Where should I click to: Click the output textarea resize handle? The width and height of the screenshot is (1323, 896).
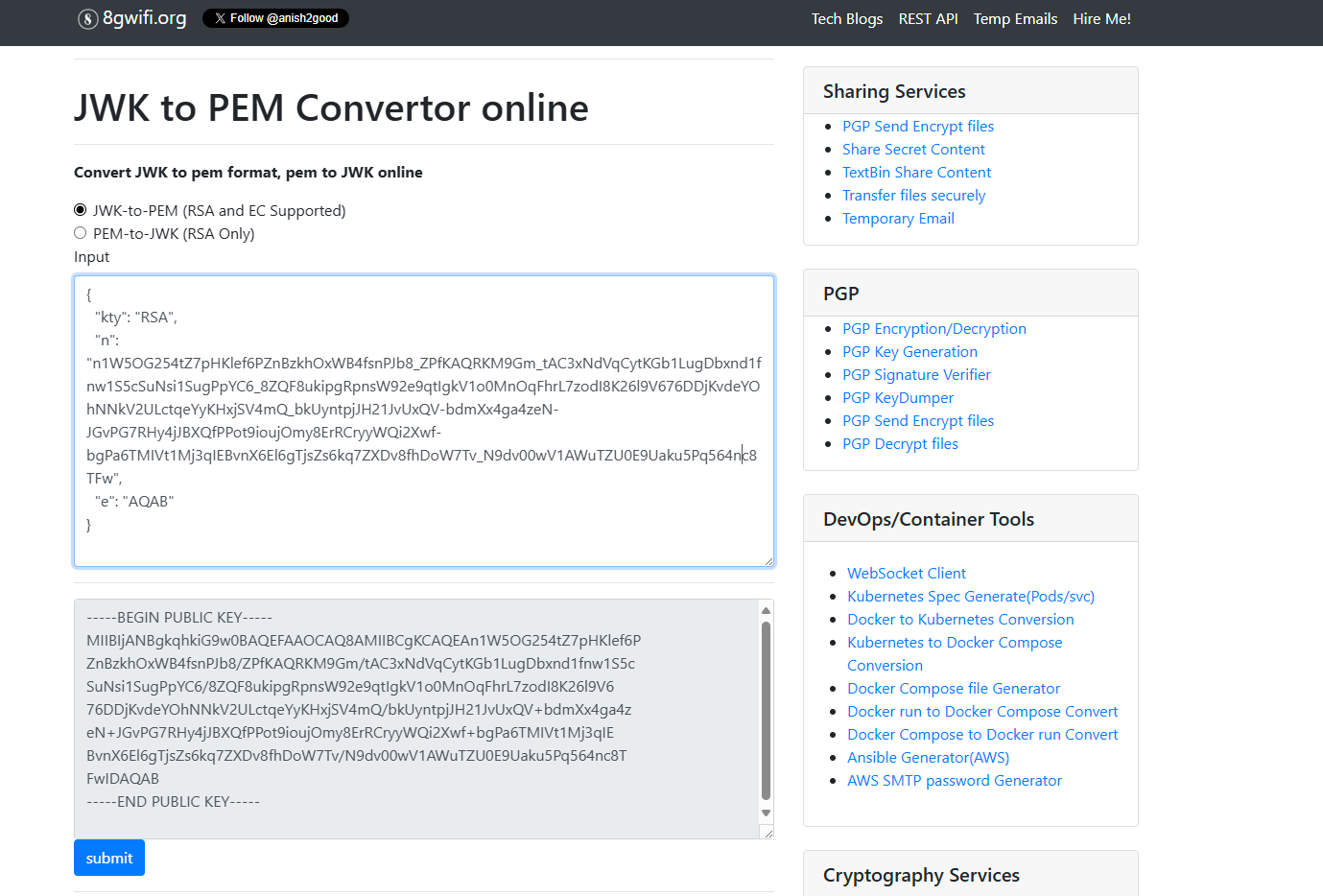pos(768,833)
